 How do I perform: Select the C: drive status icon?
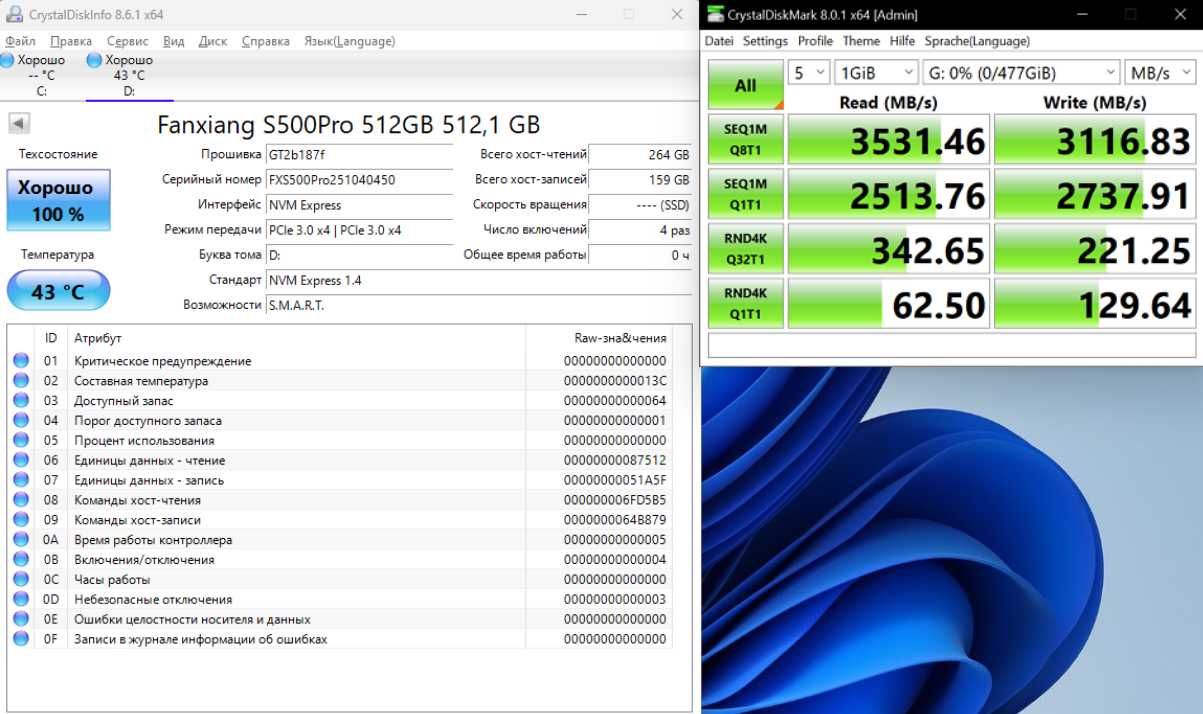point(7,60)
